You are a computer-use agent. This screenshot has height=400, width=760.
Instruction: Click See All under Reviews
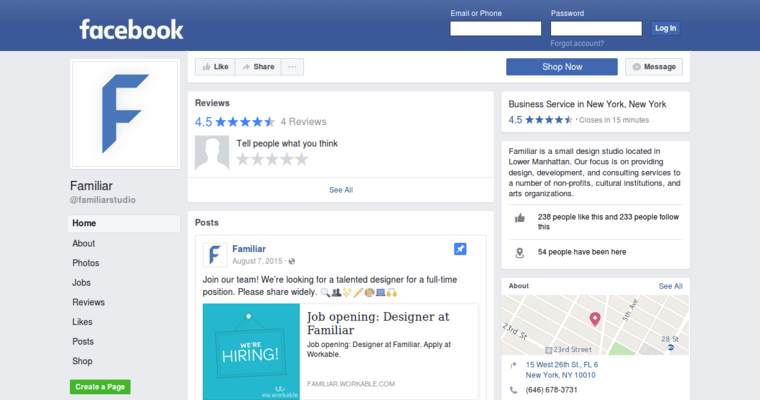(x=340, y=189)
